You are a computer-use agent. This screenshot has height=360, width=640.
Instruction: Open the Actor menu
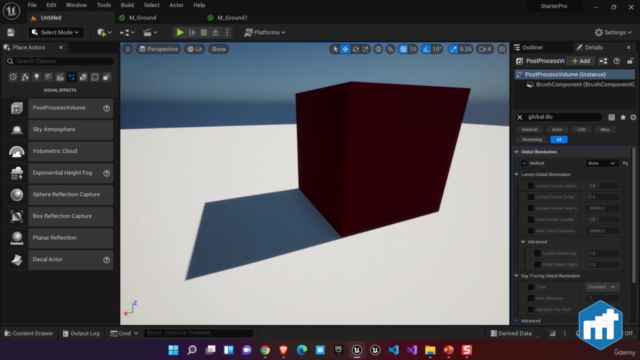coord(176,5)
